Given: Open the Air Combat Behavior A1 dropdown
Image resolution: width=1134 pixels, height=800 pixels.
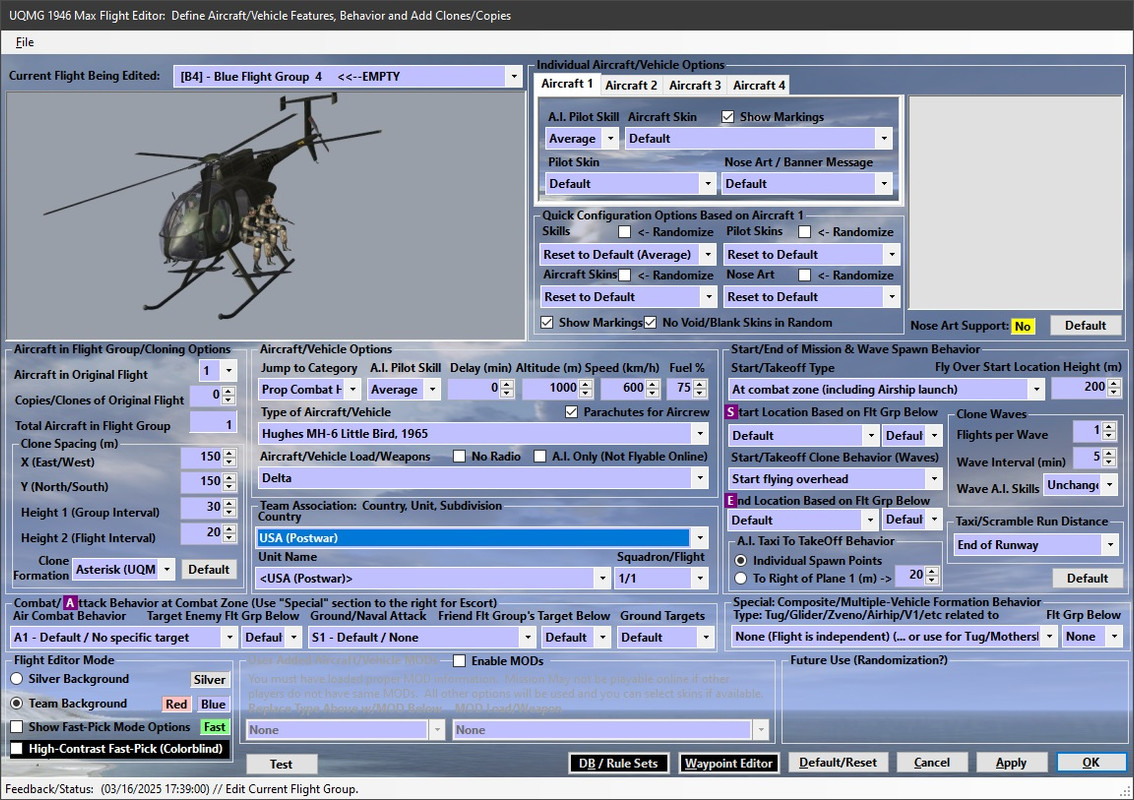Looking at the screenshot, I should pos(229,637).
